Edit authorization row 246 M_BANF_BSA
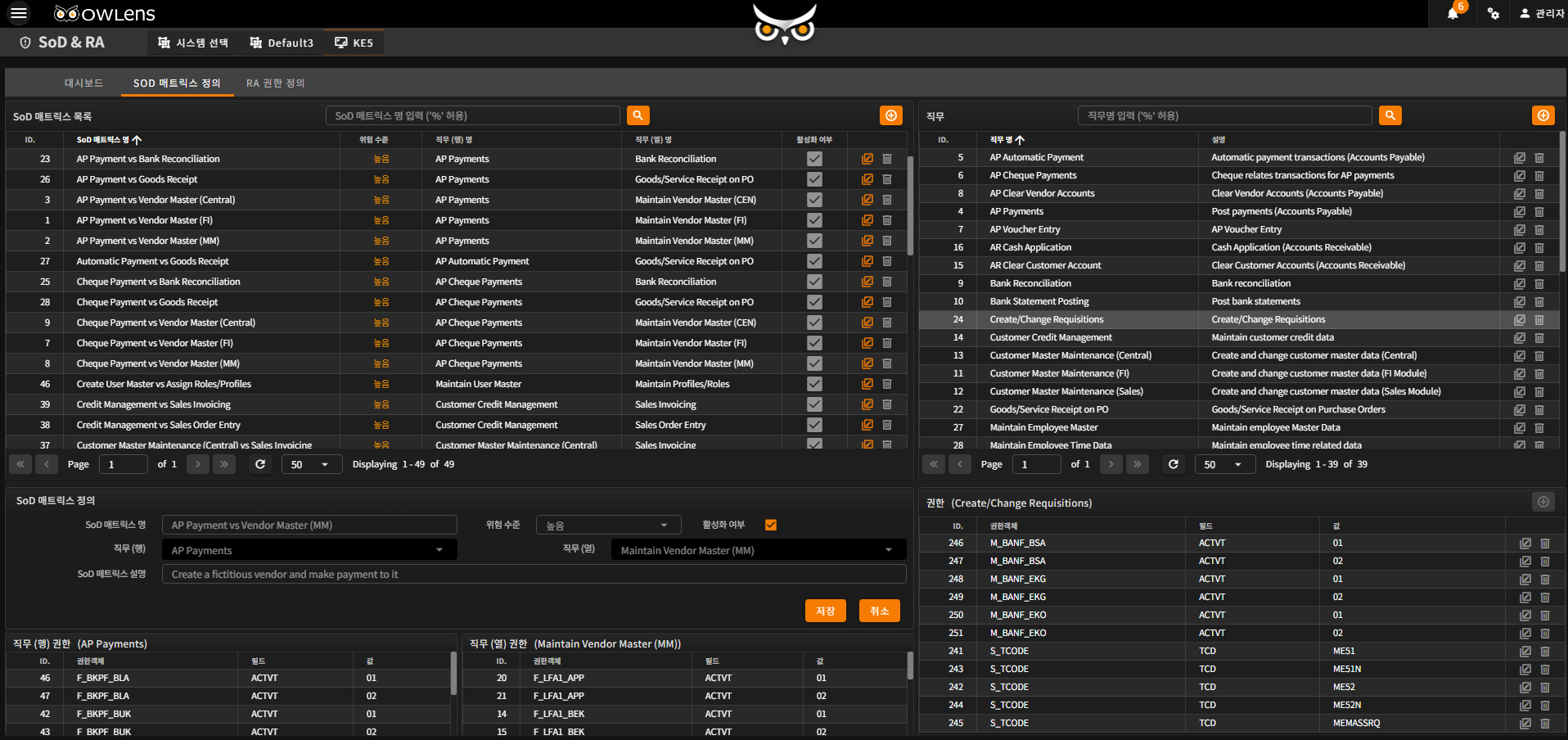 (1525, 543)
